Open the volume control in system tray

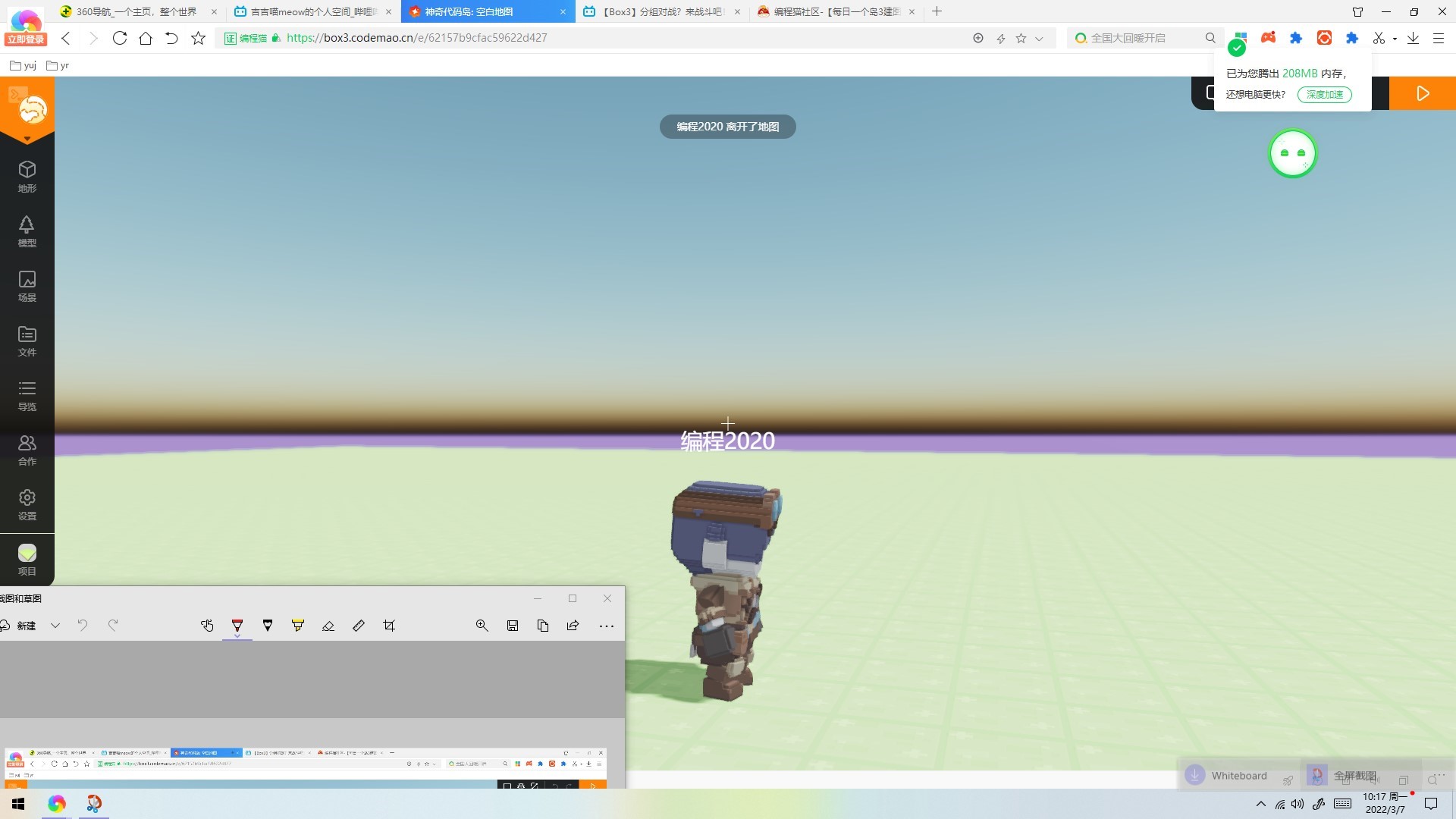[x=1298, y=804]
